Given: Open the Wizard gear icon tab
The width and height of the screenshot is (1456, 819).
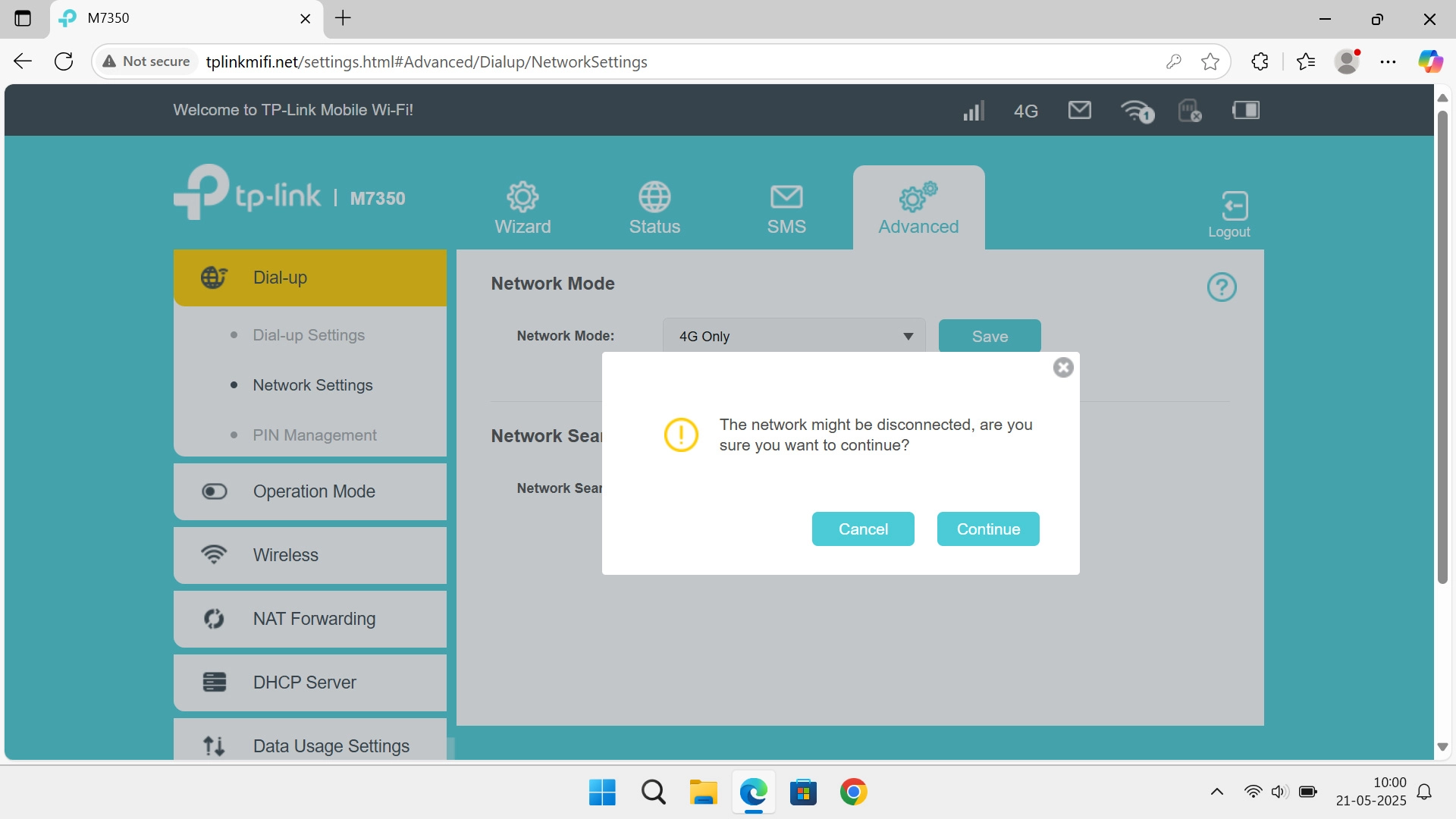Looking at the screenshot, I should coord(522,208).
